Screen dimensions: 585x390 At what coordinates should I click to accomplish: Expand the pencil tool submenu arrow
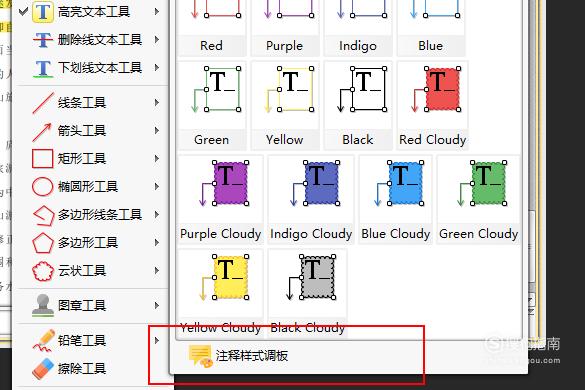[157, 340]
